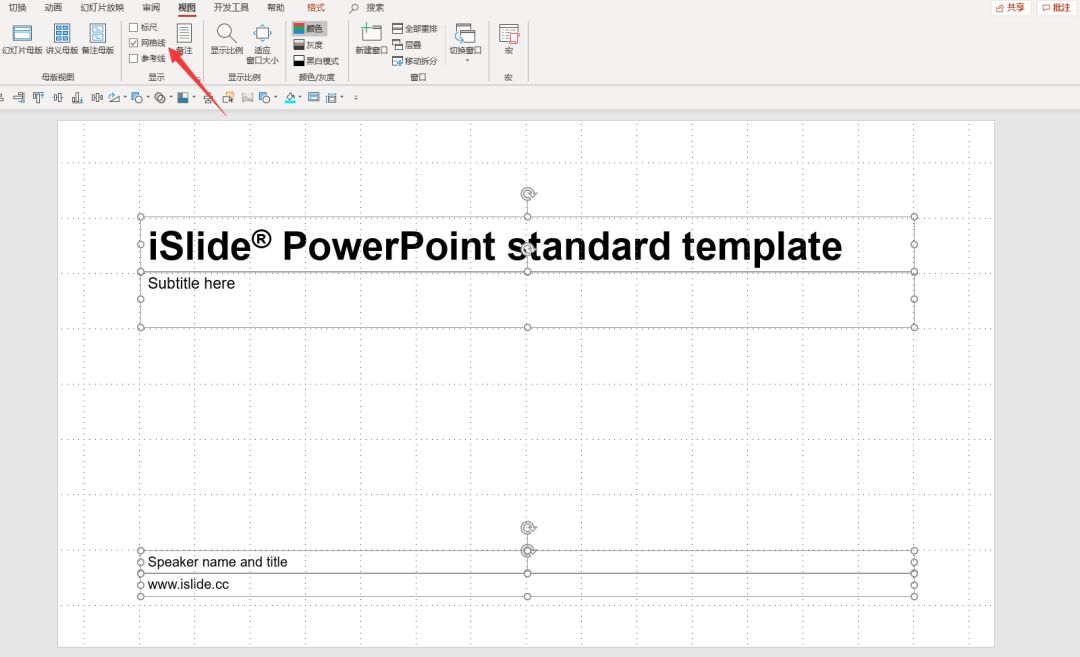The height and width of the screenshot is (657, 1080).
Task: Click 适应窗口大小 fit-to-window icon
Action: click(262, 38)
